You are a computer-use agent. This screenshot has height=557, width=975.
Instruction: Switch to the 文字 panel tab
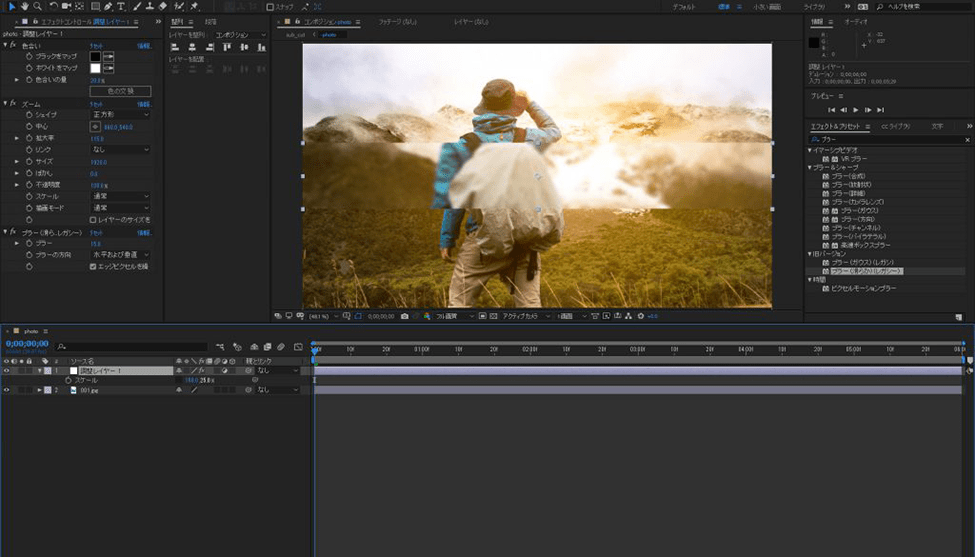click(x=937, y=126)
